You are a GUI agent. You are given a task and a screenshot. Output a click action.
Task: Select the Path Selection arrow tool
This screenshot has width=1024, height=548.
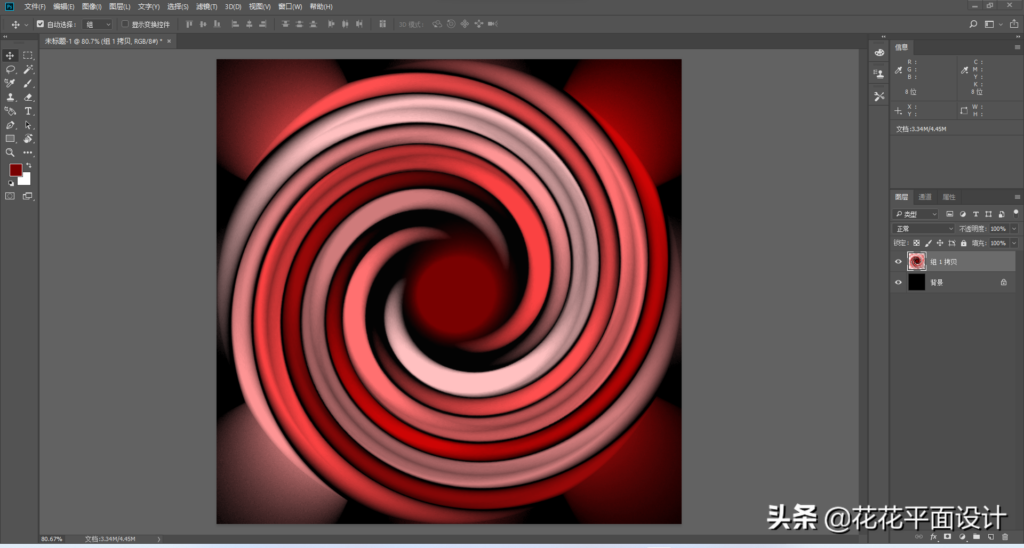[x=28, y=125]
